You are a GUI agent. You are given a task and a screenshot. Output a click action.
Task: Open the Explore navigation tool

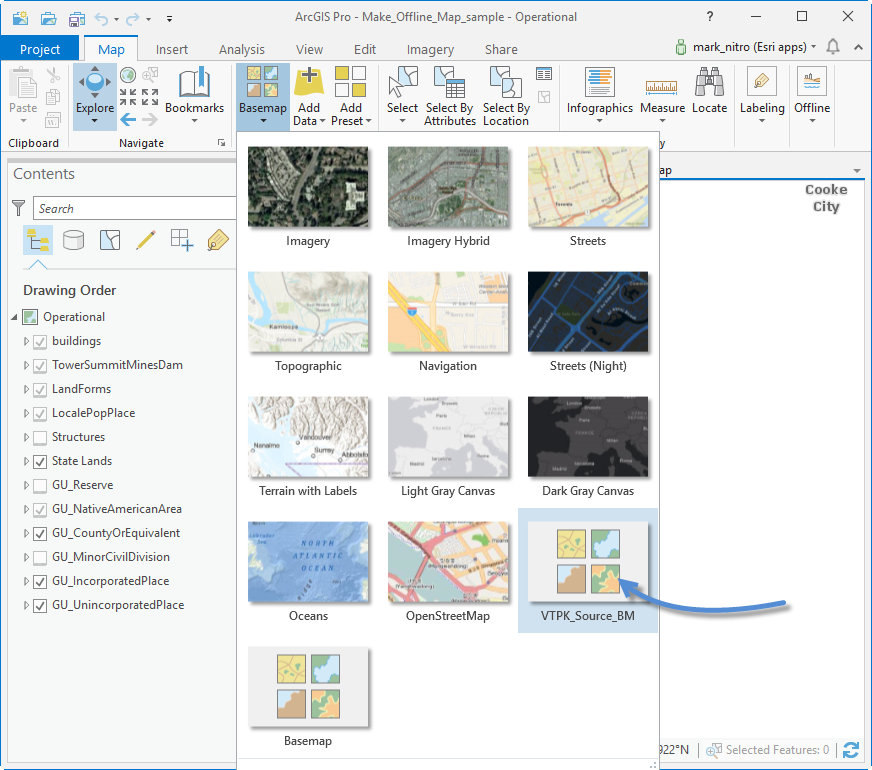(95, 96)
